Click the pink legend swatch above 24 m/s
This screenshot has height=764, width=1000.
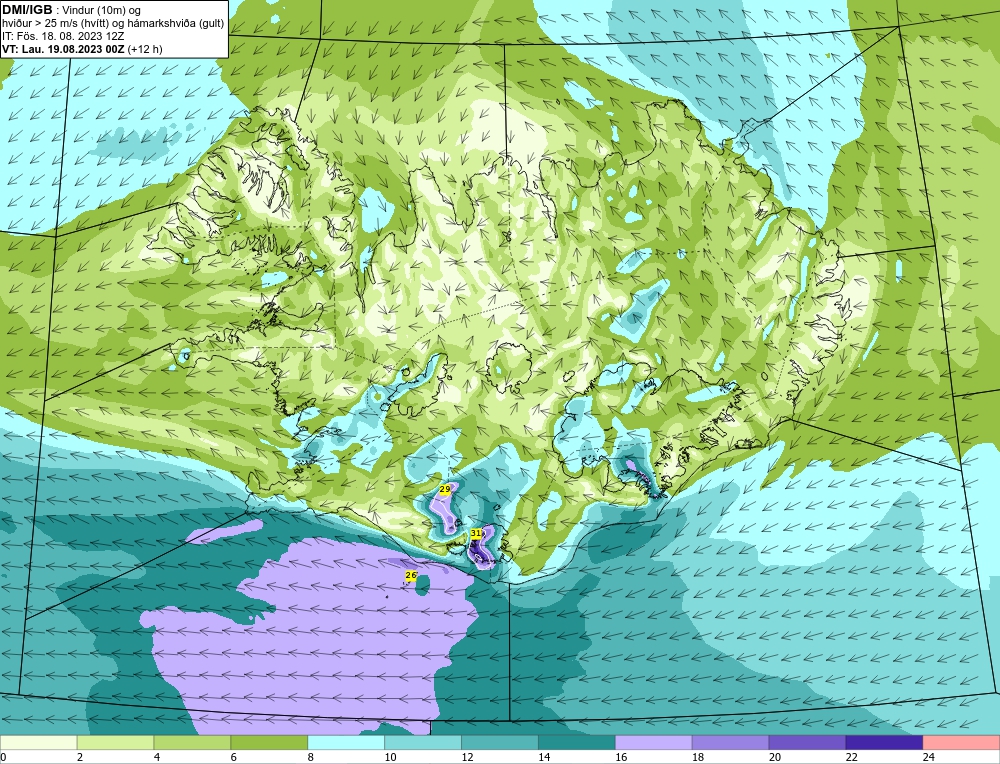click(961, 743)
